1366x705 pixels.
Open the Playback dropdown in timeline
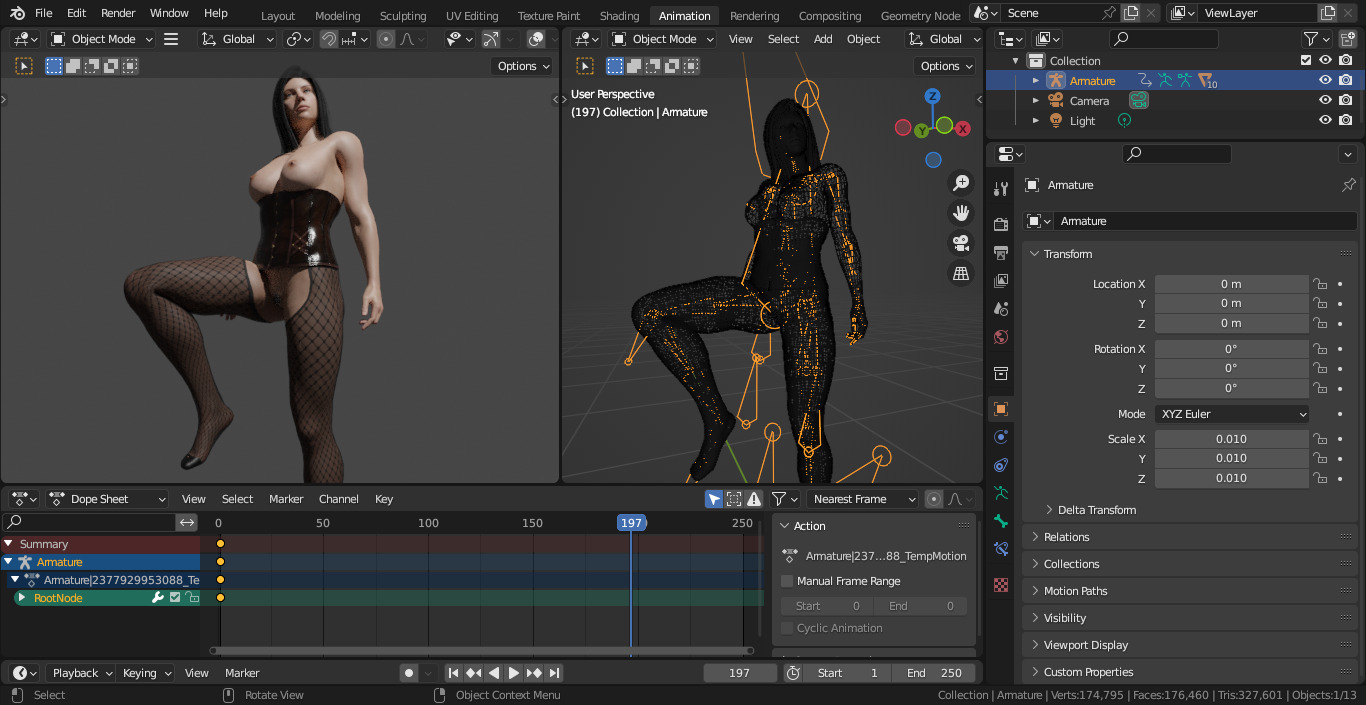[81, 673]
